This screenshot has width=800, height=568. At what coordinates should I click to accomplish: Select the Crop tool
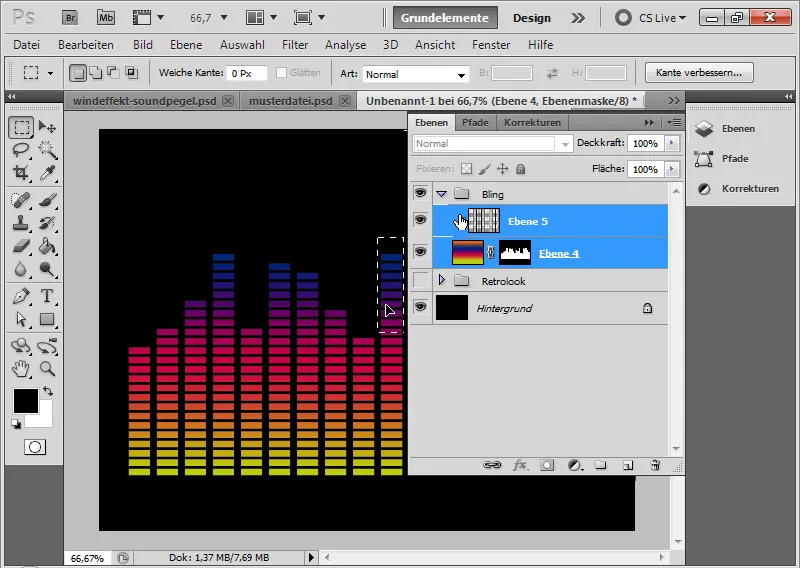click(x=21, y=173)
